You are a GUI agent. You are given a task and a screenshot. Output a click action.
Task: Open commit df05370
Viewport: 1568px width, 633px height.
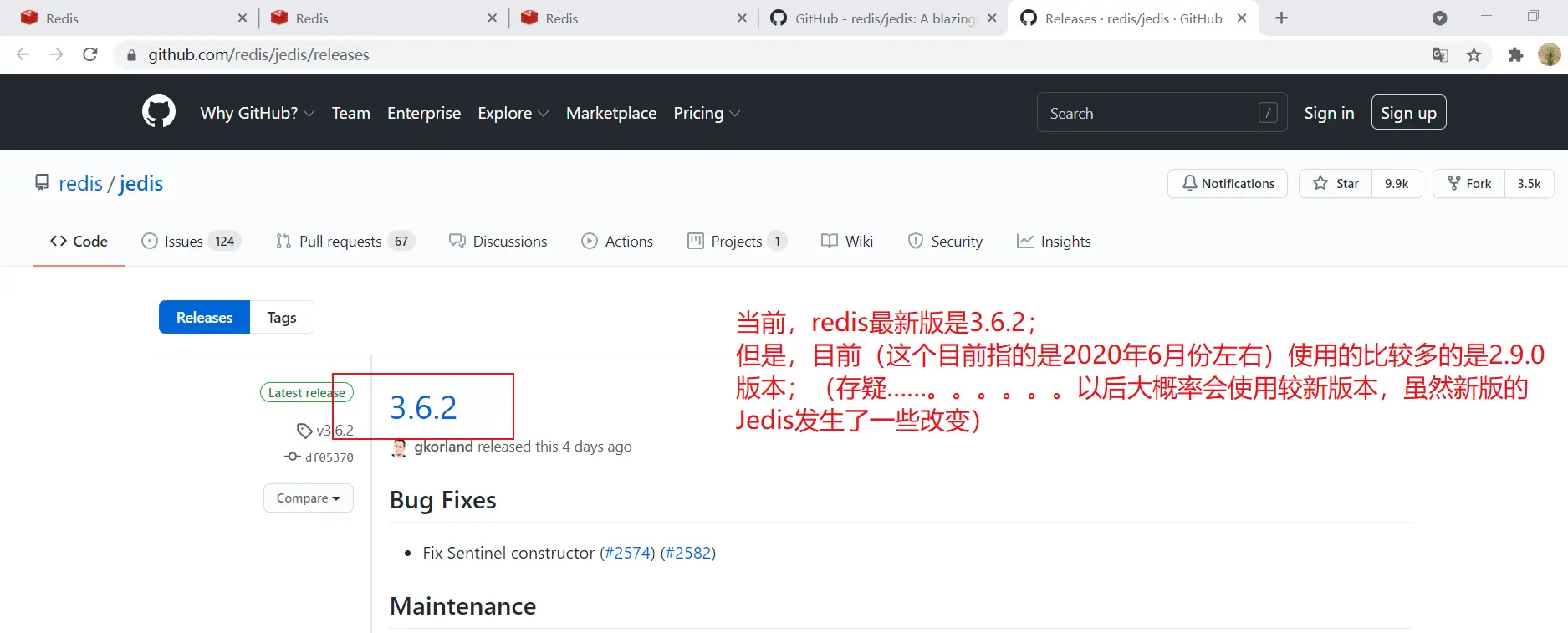coord(329,457)
